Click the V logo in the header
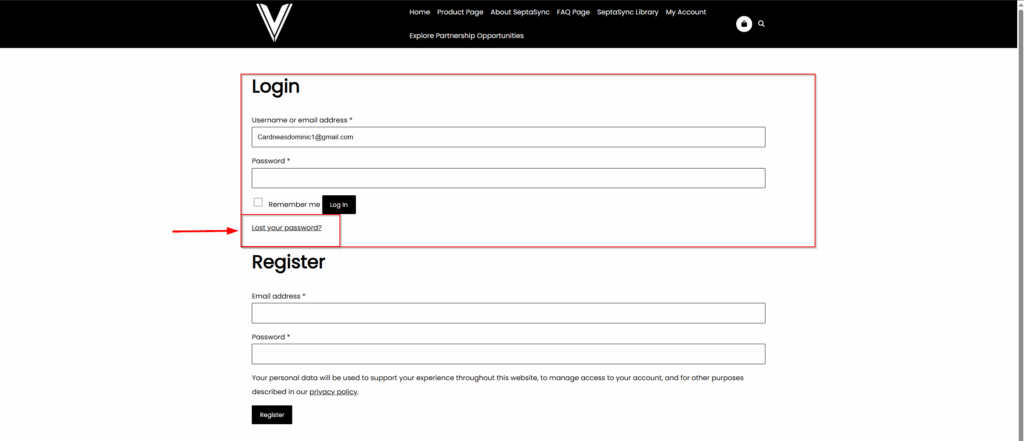This screenshot has height=441, width=1024. (x=273, y=23)
